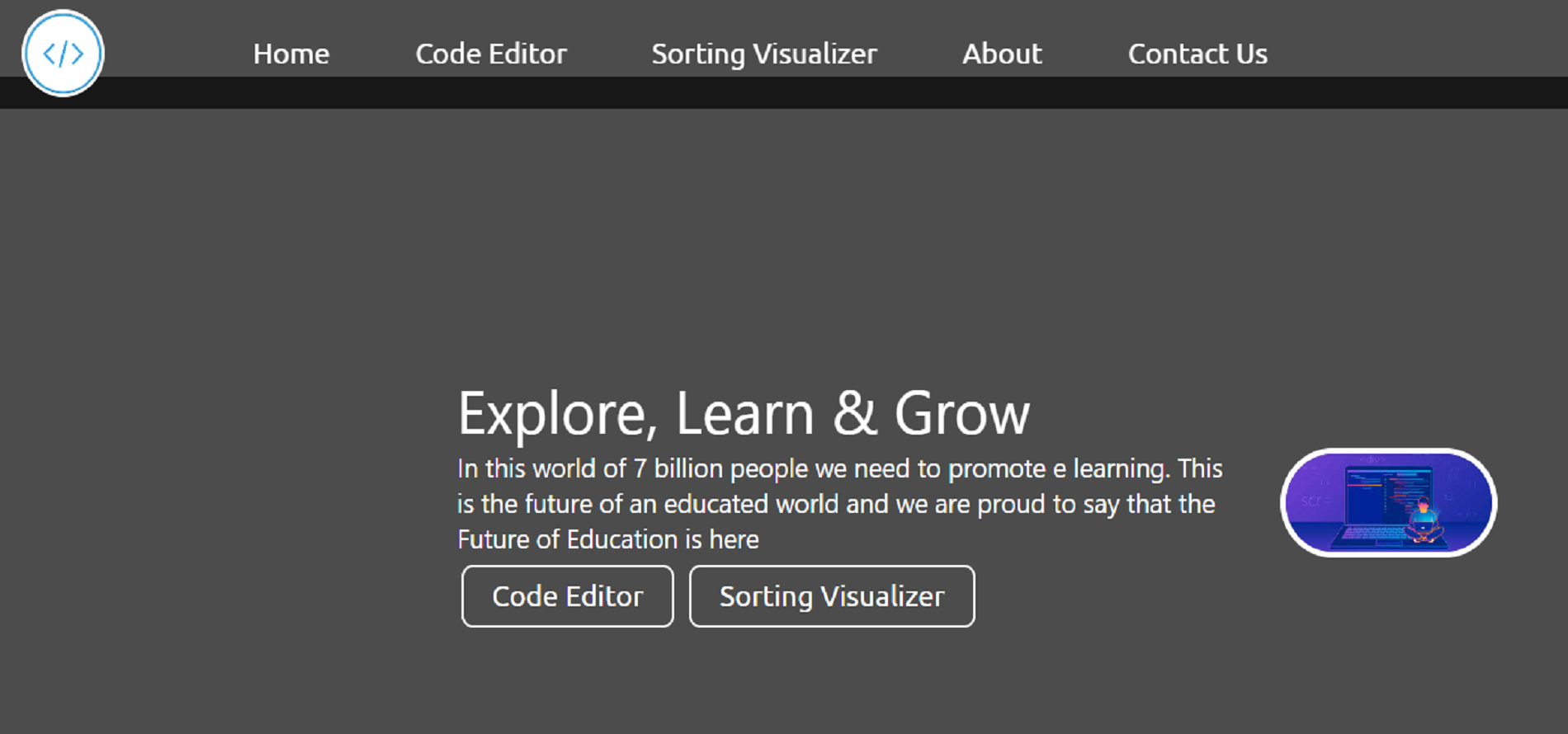1568x734 pixels.
Task: Click the ampersand in the hero heading
Action: 854,413
